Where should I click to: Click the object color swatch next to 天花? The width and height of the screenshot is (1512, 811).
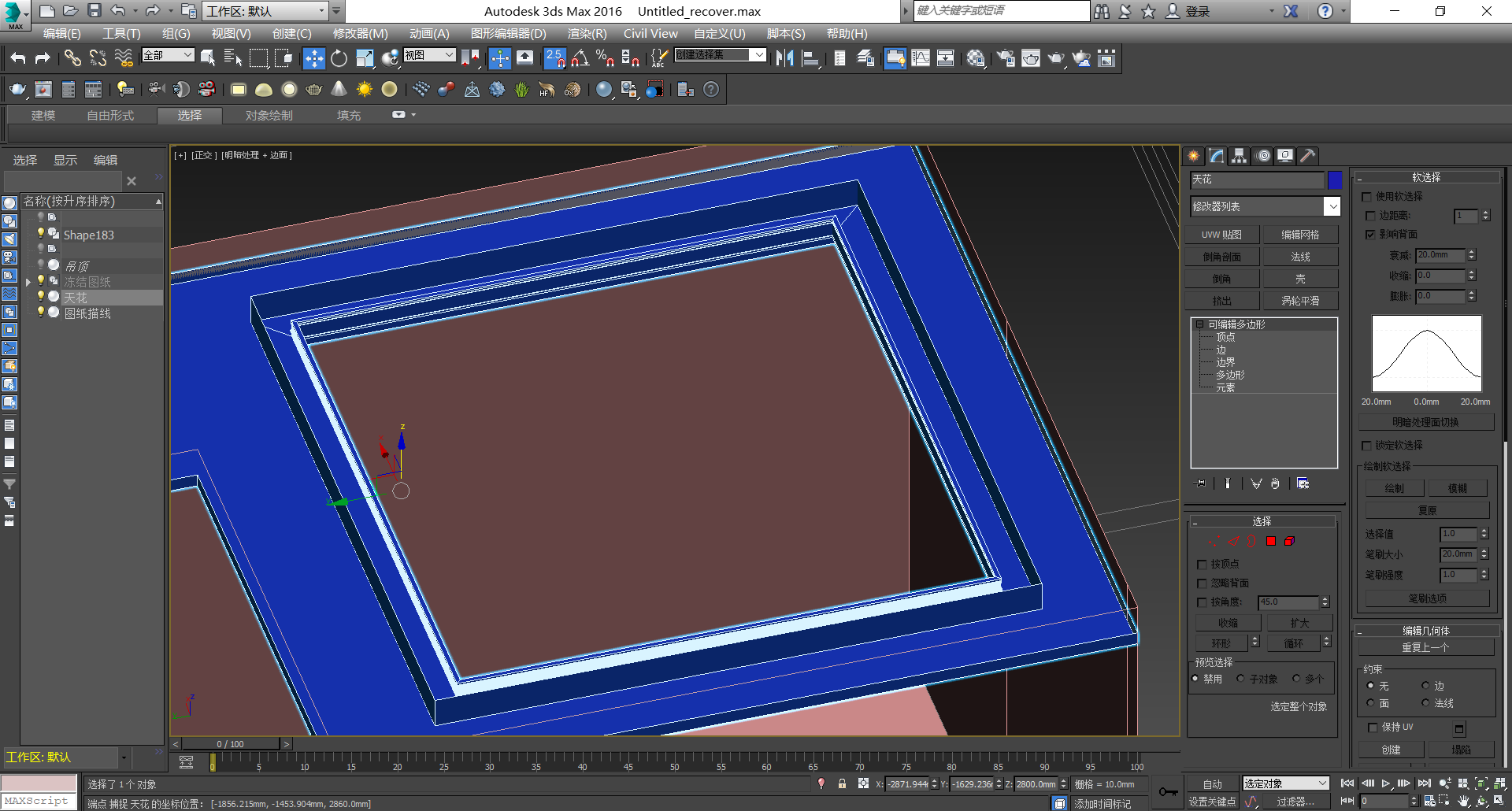point(1334,180)
